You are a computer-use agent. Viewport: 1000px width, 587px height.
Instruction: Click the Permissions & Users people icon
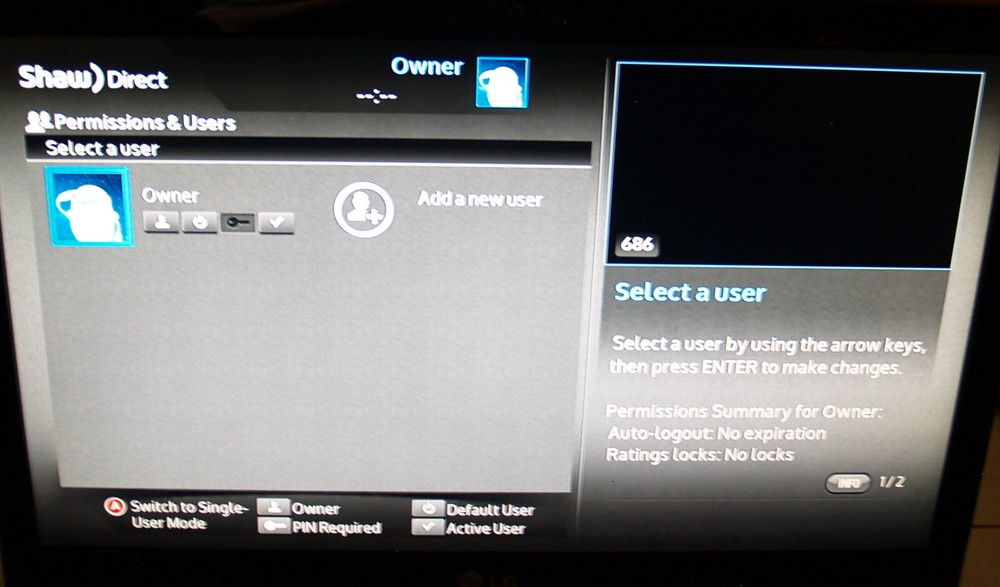[x=38, y=122]
